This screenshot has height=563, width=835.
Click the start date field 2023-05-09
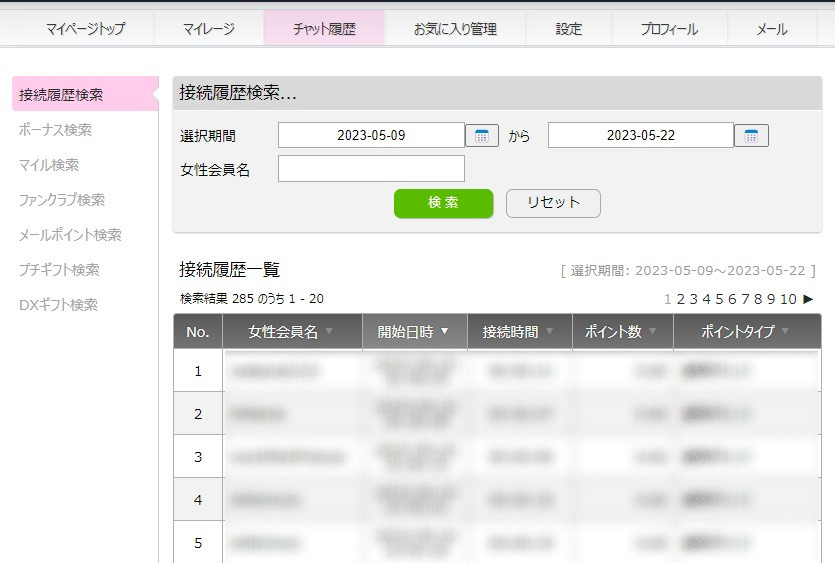tap(371, 135)
